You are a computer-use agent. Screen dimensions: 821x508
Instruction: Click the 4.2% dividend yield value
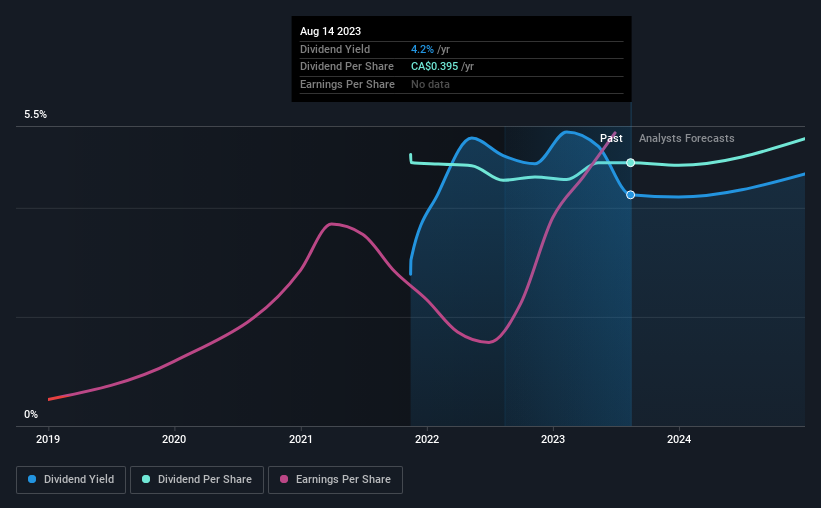(422, 49)
